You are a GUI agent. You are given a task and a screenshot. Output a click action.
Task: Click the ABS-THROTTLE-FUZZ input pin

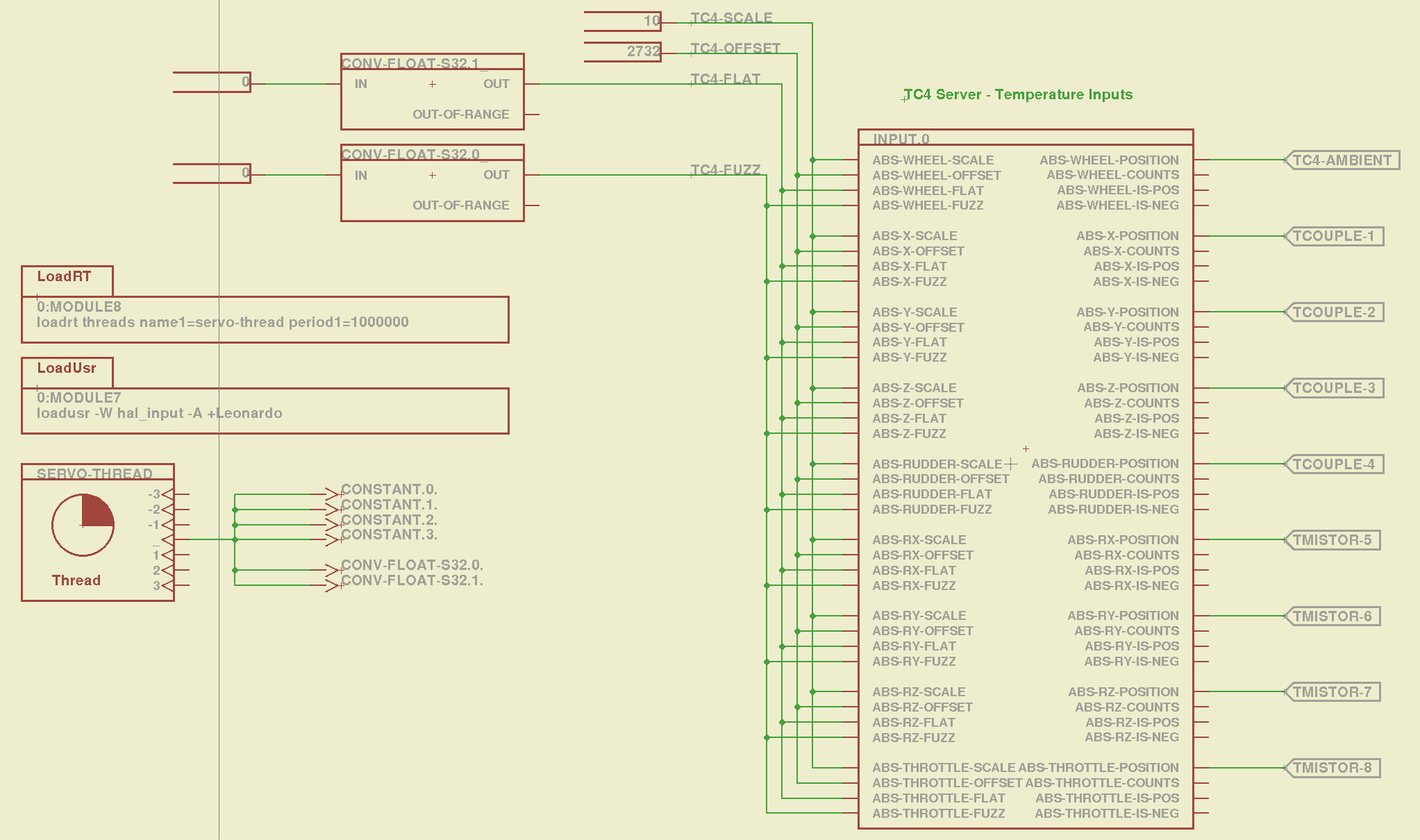938,814
